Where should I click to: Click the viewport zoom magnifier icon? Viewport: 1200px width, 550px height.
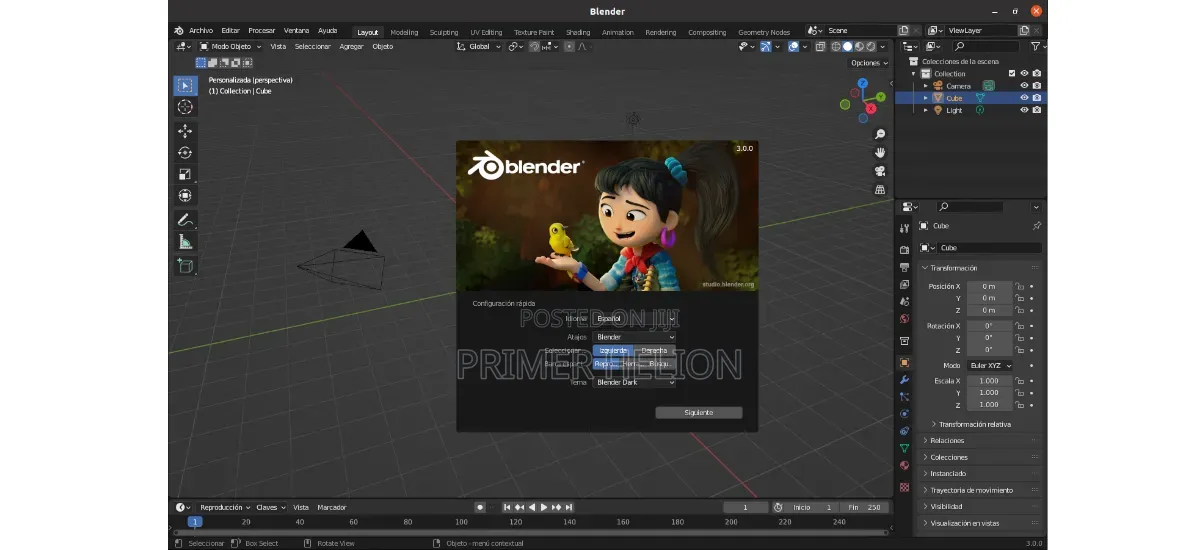(880, 134)
